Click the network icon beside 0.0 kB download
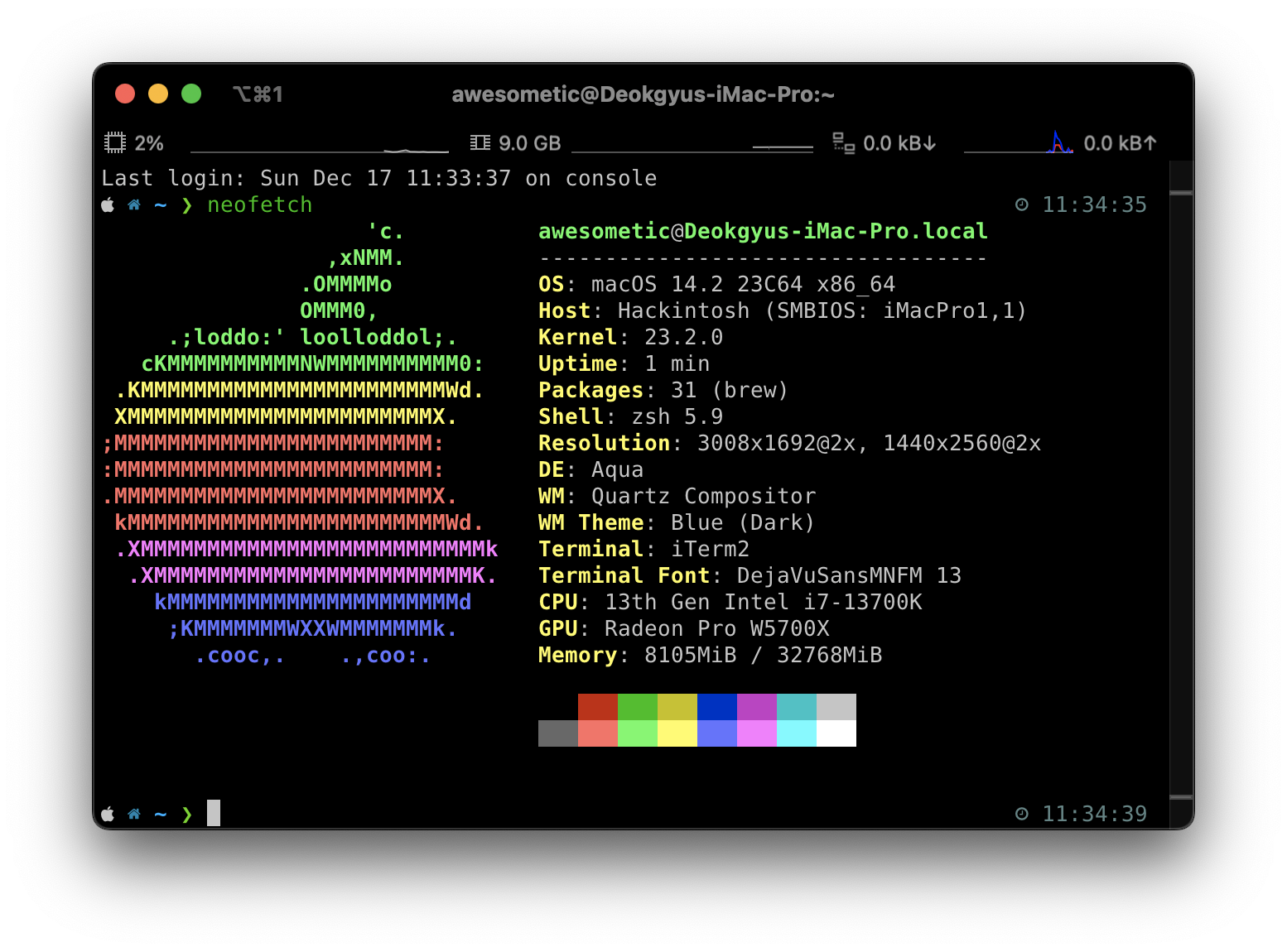The width and height of the screenshot is (1287, 952). (x=843, y=142)
